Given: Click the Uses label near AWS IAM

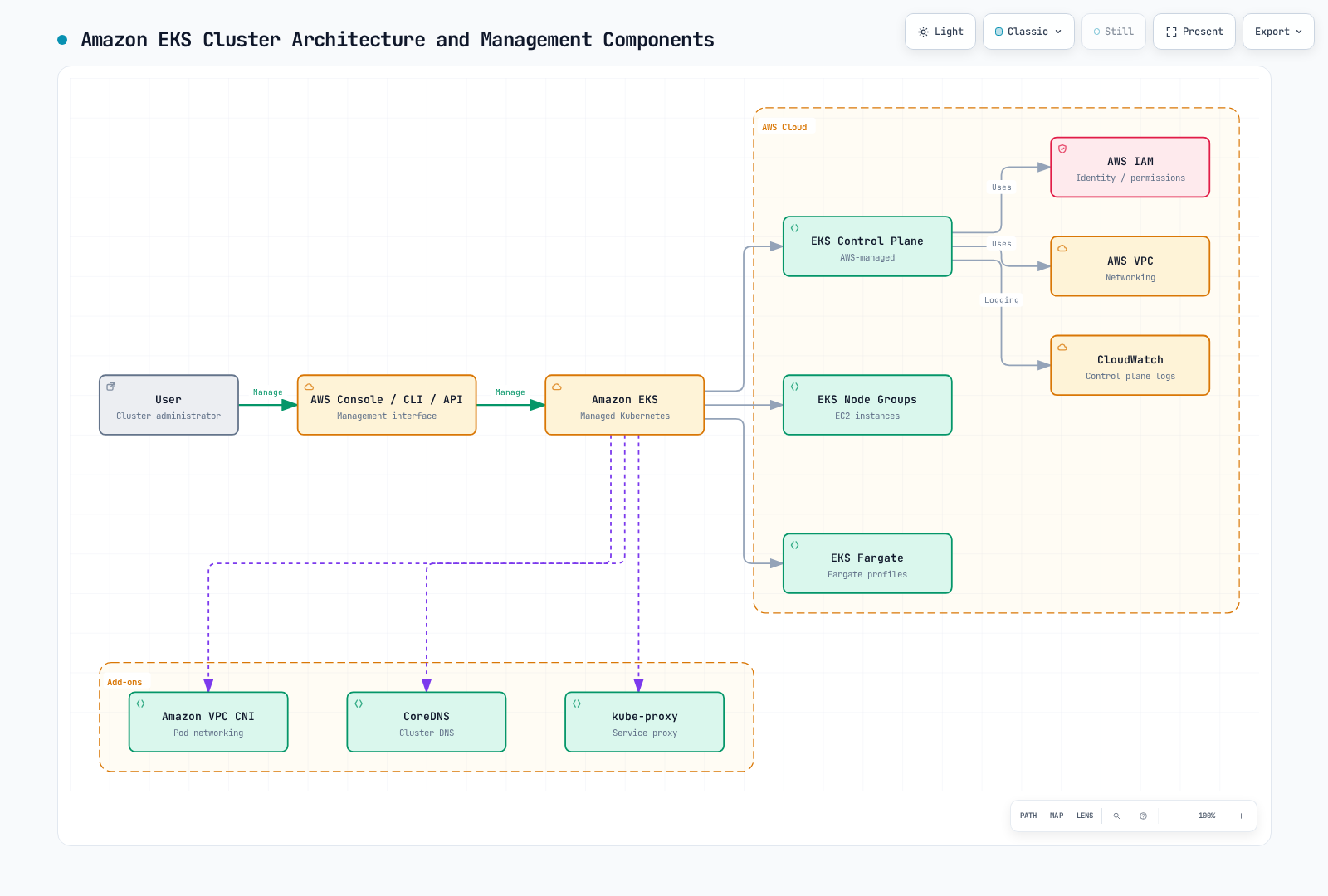Looking at the screenshot, I should pos(1002,187).
